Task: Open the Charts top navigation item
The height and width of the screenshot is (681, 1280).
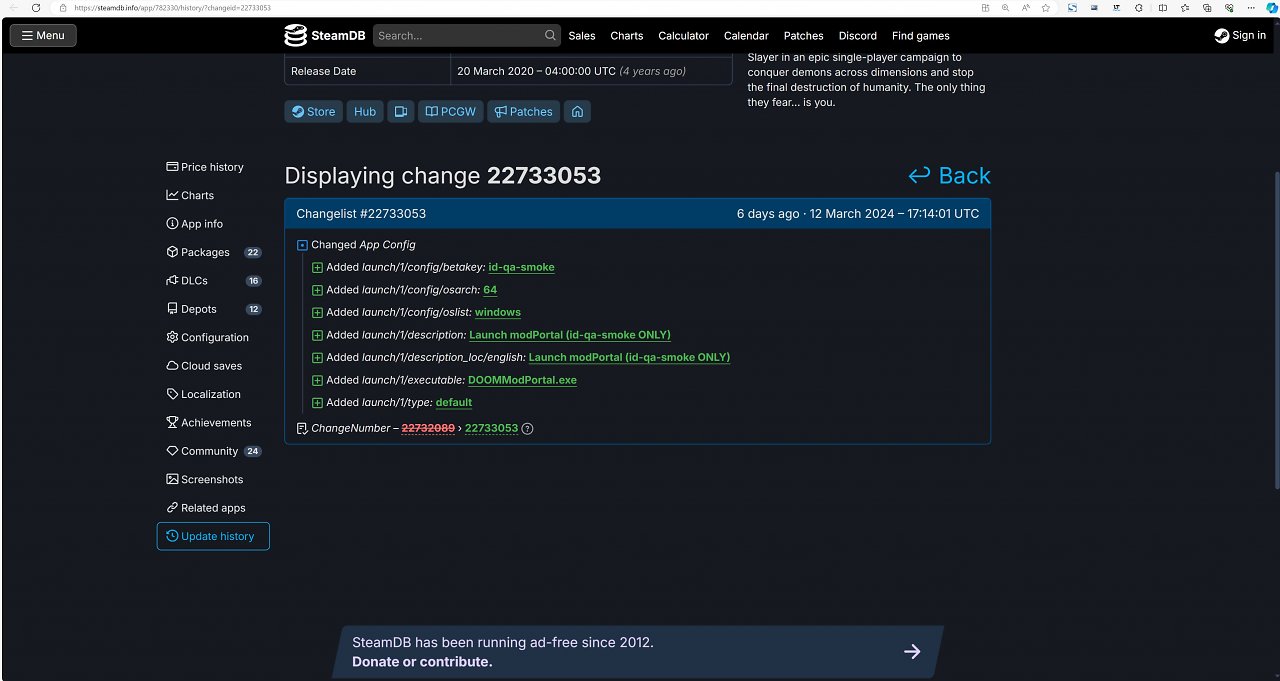Action: (x=627, y=35)
